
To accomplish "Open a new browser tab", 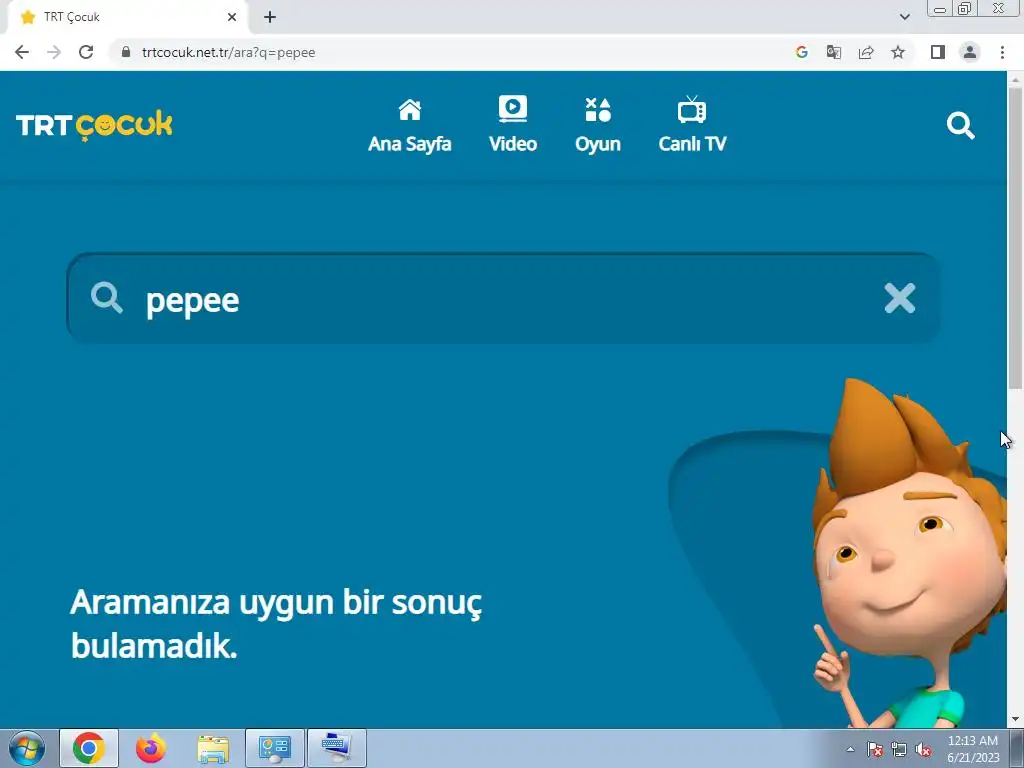I will point(270,17).
